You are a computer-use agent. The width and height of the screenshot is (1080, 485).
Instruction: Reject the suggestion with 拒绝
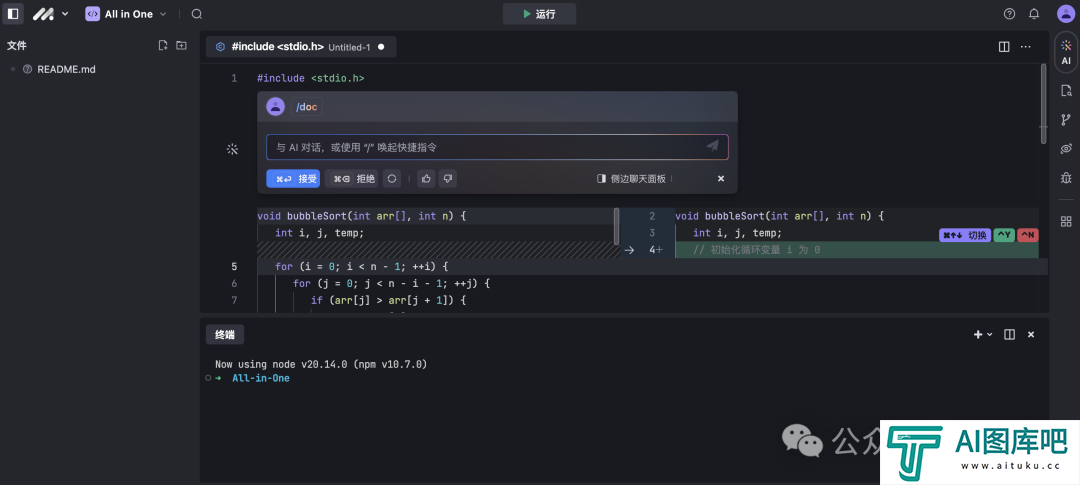[x=351, y=179]
